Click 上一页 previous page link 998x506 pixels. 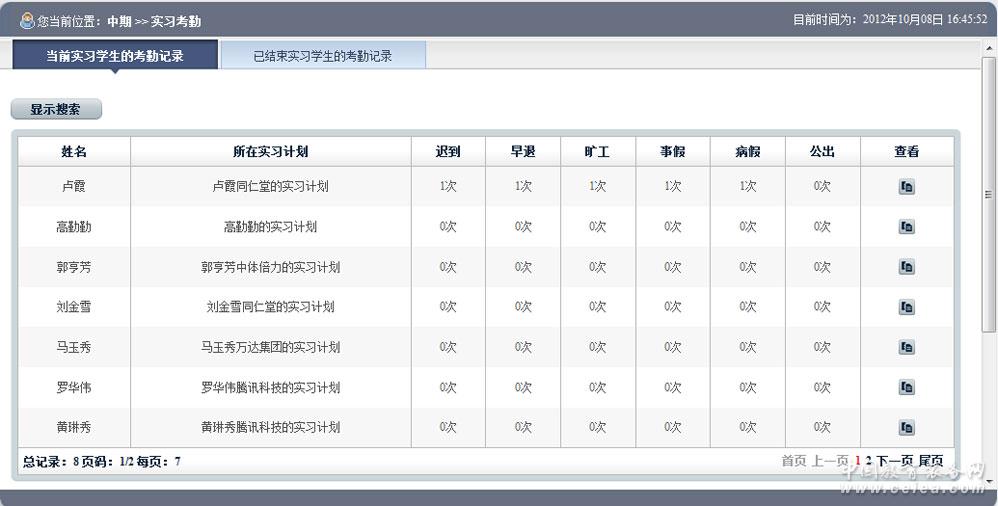(x=830, y=461)
